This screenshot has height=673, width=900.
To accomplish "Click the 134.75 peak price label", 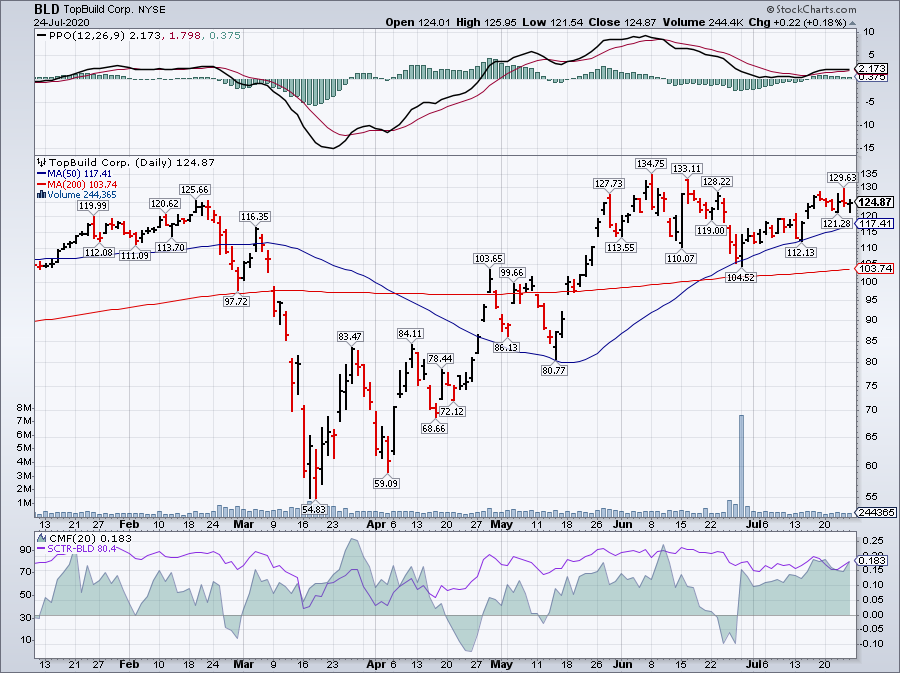I will point(650,164).
